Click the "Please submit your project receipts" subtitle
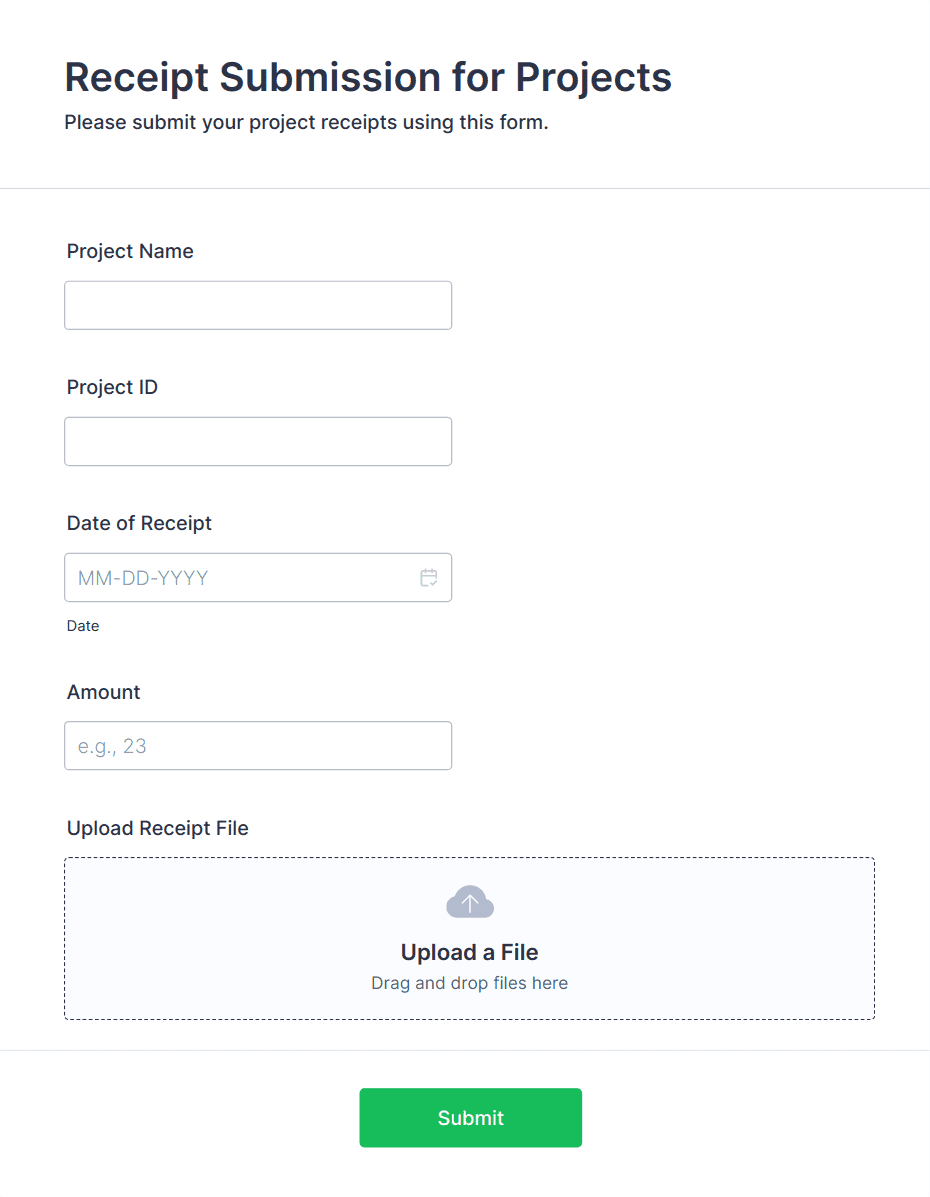Image resolution: width=930 pixels, height=1197 pixels. (306, 123)
